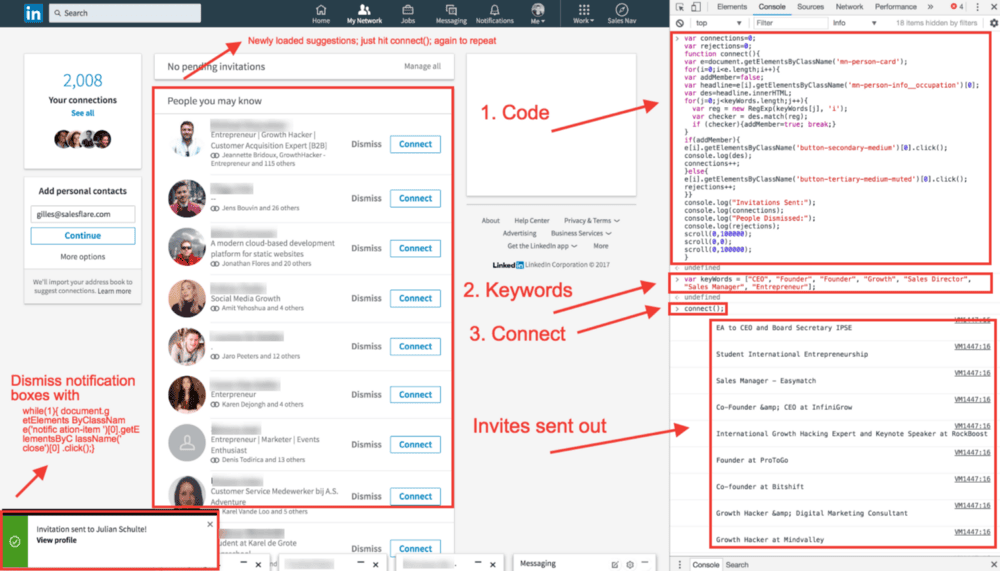Switch to the Console tab in DevTools
Viewport: 1000px width, 571px height.
point(772,7)
